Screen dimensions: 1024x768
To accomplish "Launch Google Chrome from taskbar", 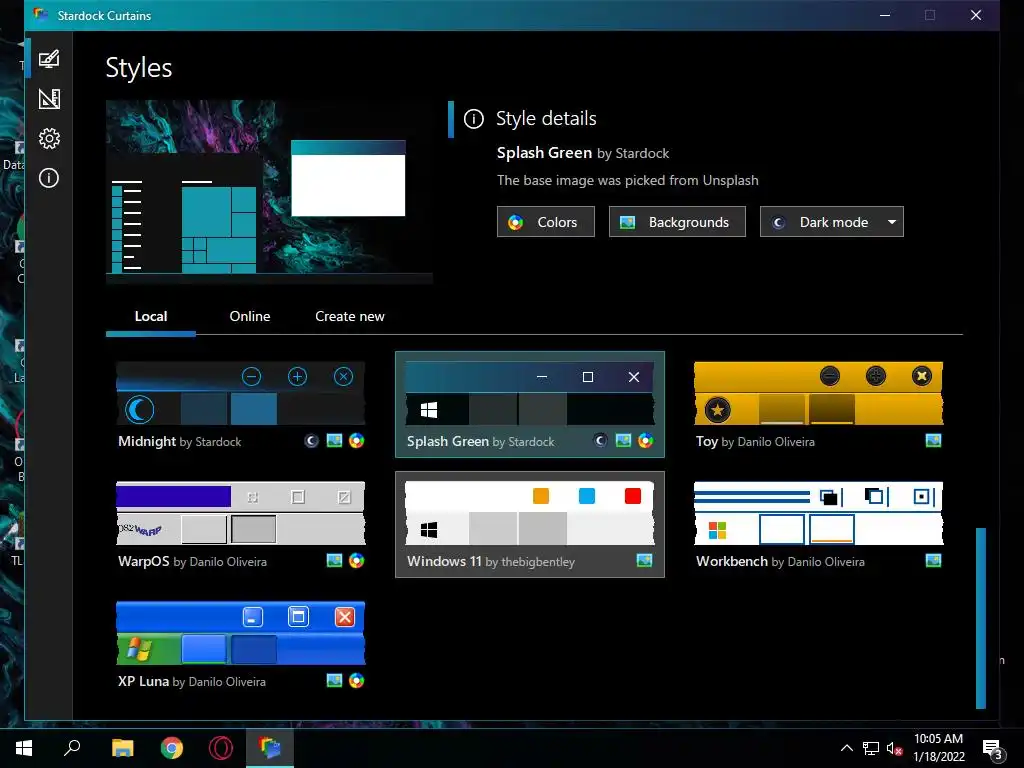I will [172, 748].
